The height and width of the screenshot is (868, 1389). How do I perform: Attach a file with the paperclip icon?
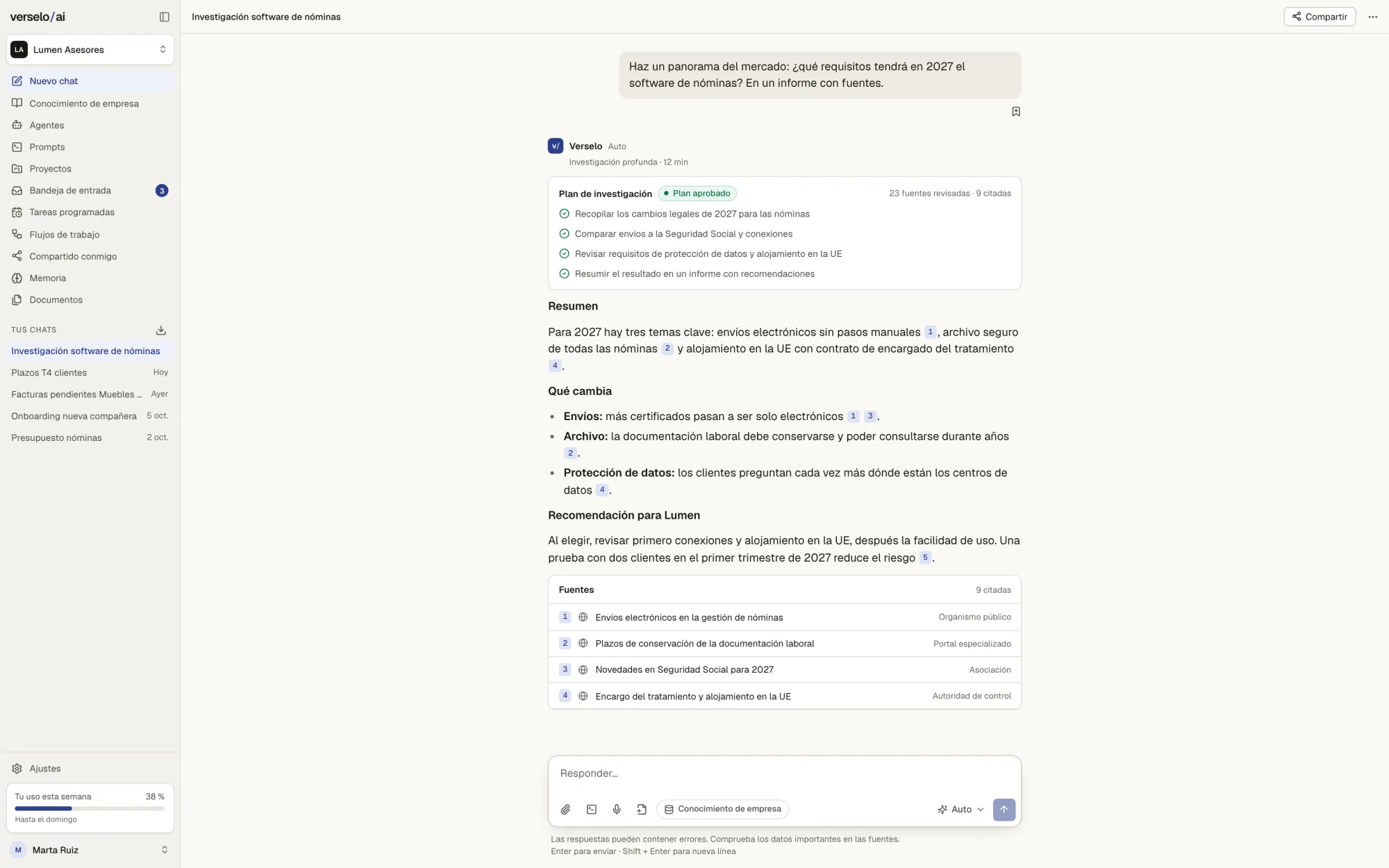tap(566, 810)
